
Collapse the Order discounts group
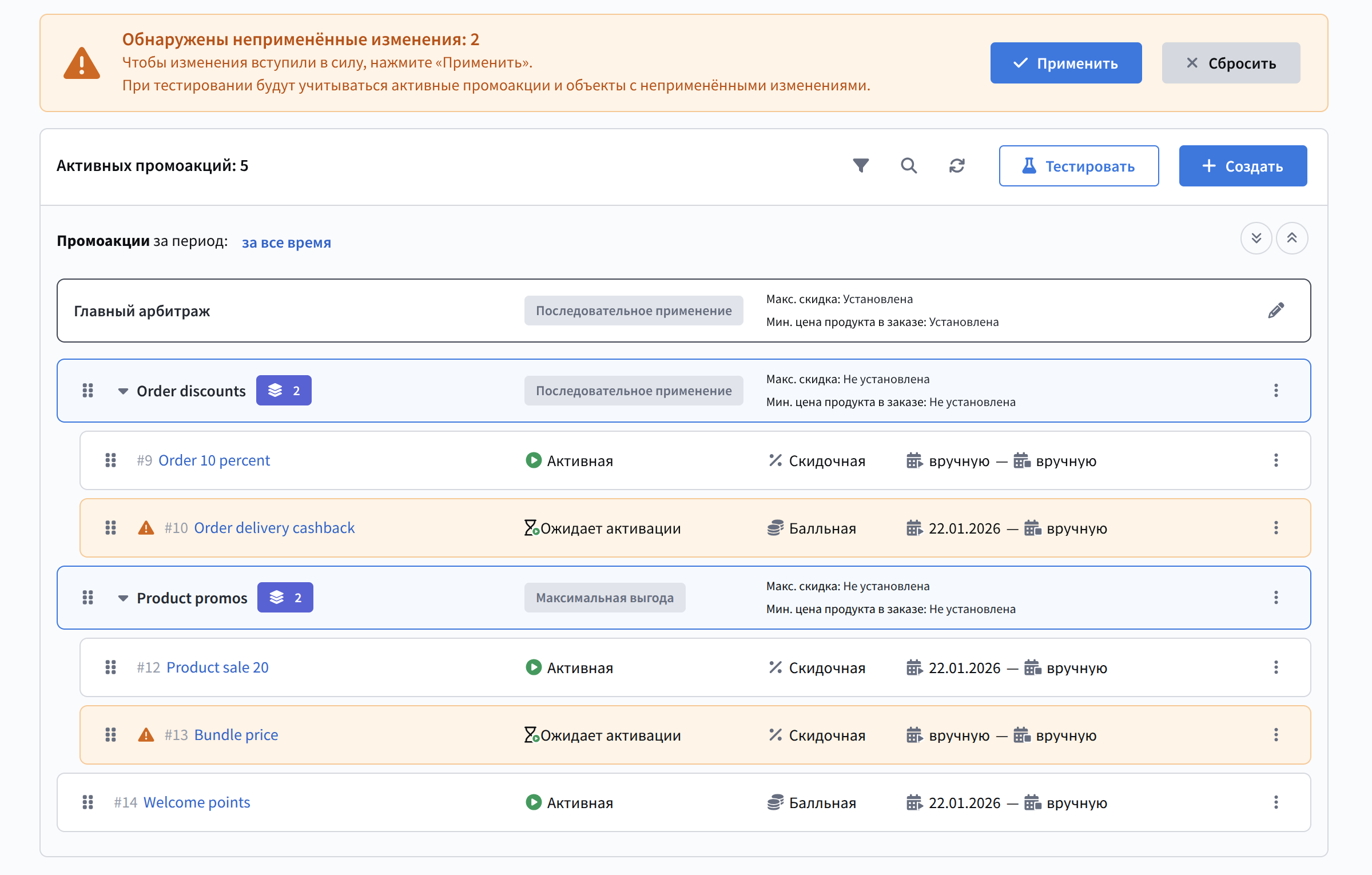tap(123, 391)
